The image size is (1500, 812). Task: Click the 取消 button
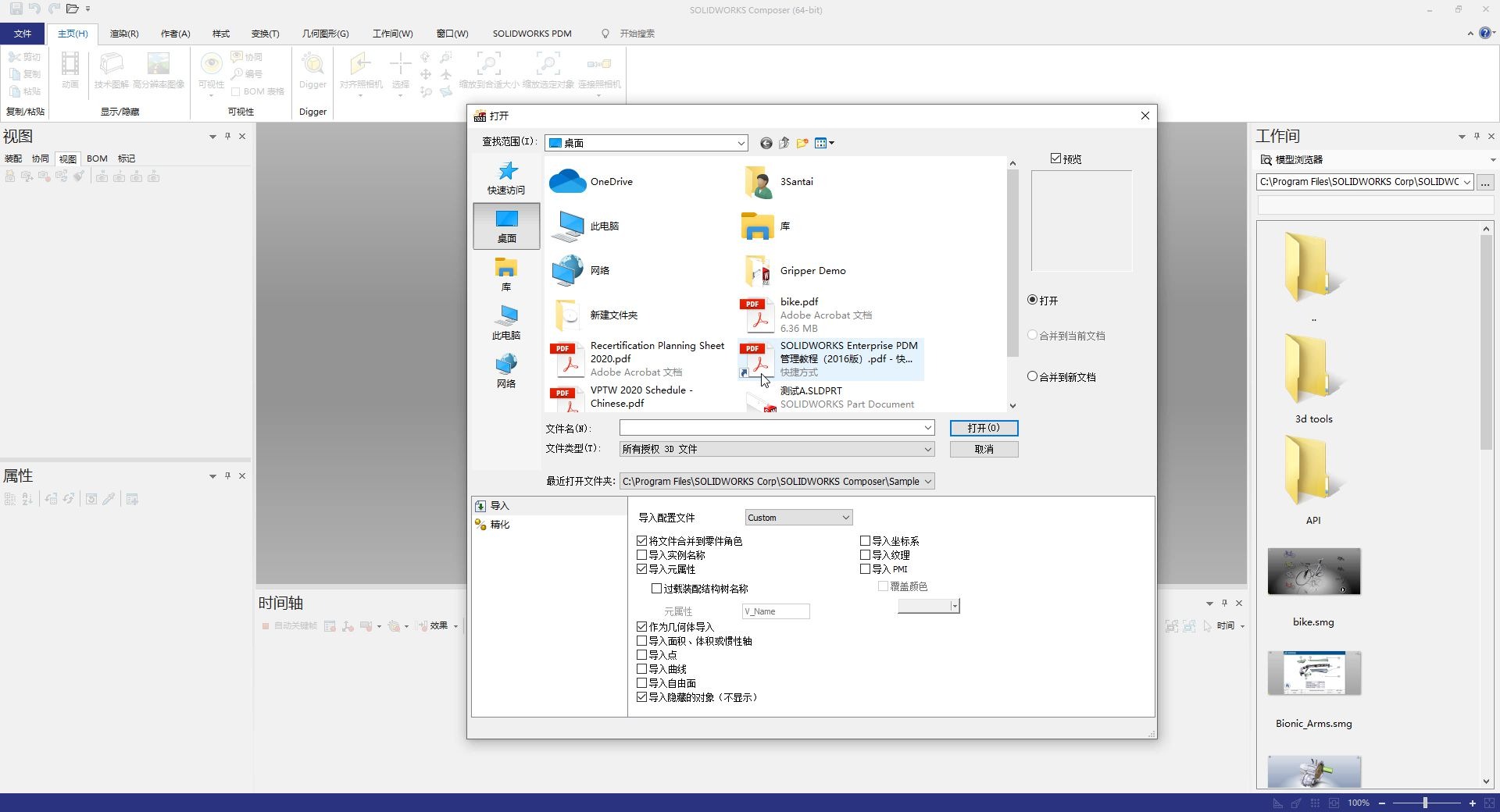point(984,449)
